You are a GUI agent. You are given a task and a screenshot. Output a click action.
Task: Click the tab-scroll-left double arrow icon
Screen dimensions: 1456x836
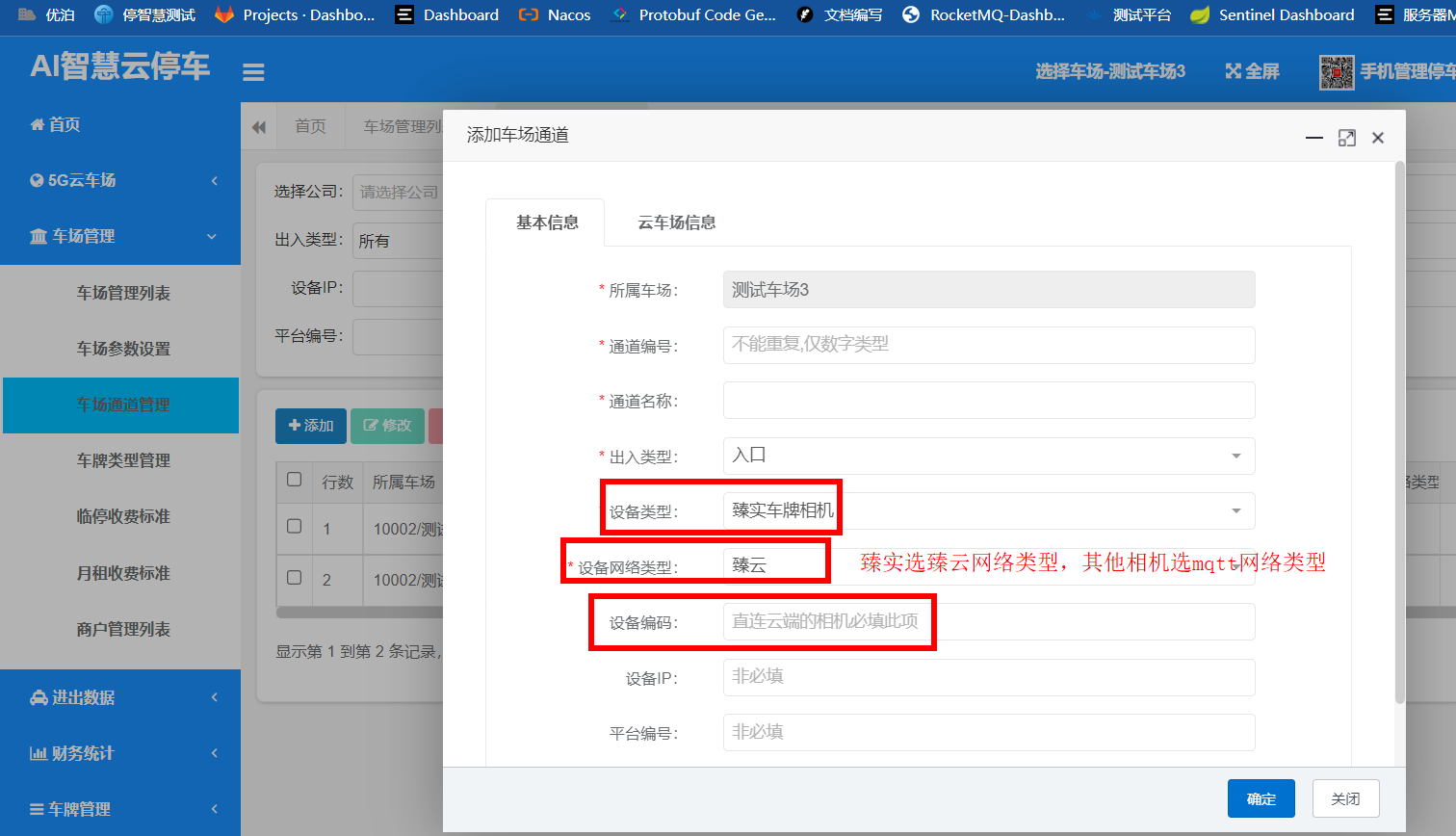259,127
